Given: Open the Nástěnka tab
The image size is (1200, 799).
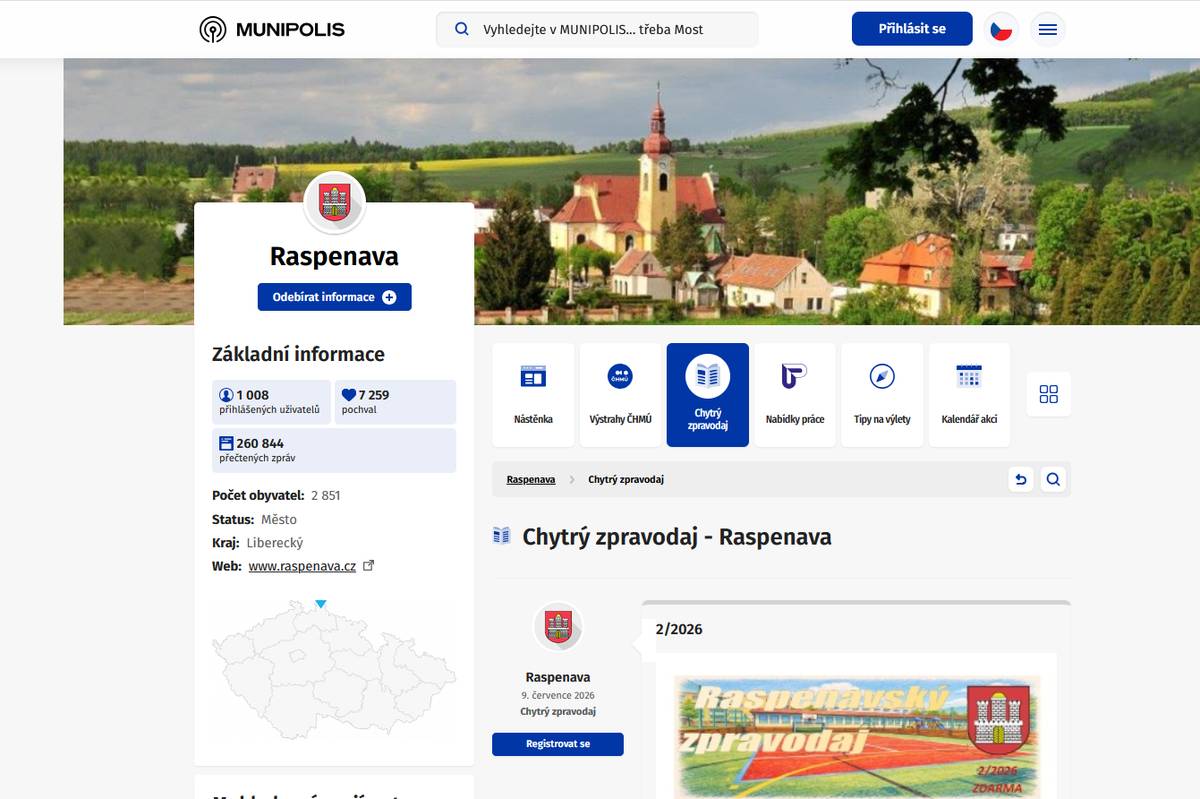Looking at the screenshot, I should (533, 395).
